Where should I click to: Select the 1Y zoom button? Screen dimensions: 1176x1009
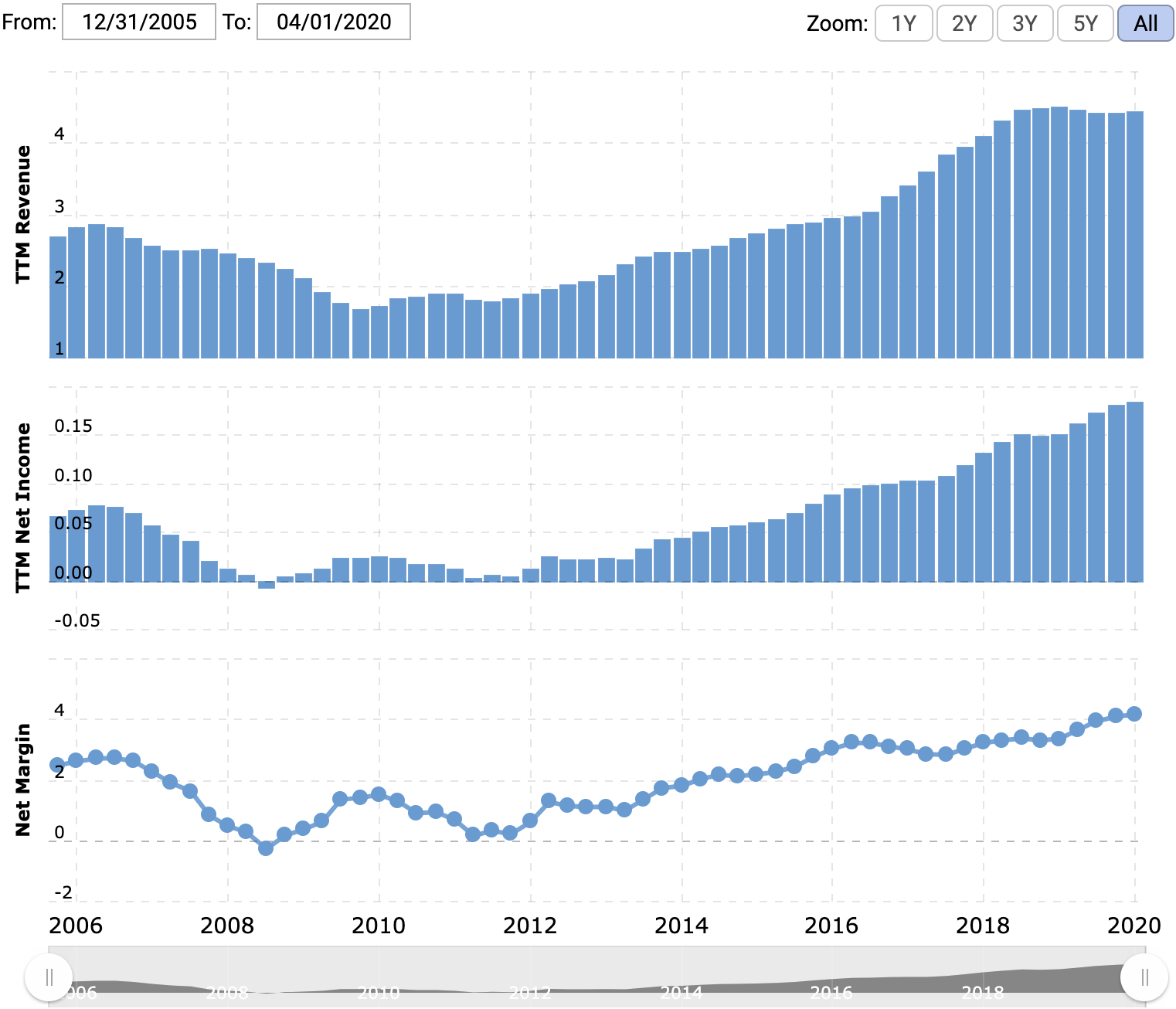[x=904, y=23]
